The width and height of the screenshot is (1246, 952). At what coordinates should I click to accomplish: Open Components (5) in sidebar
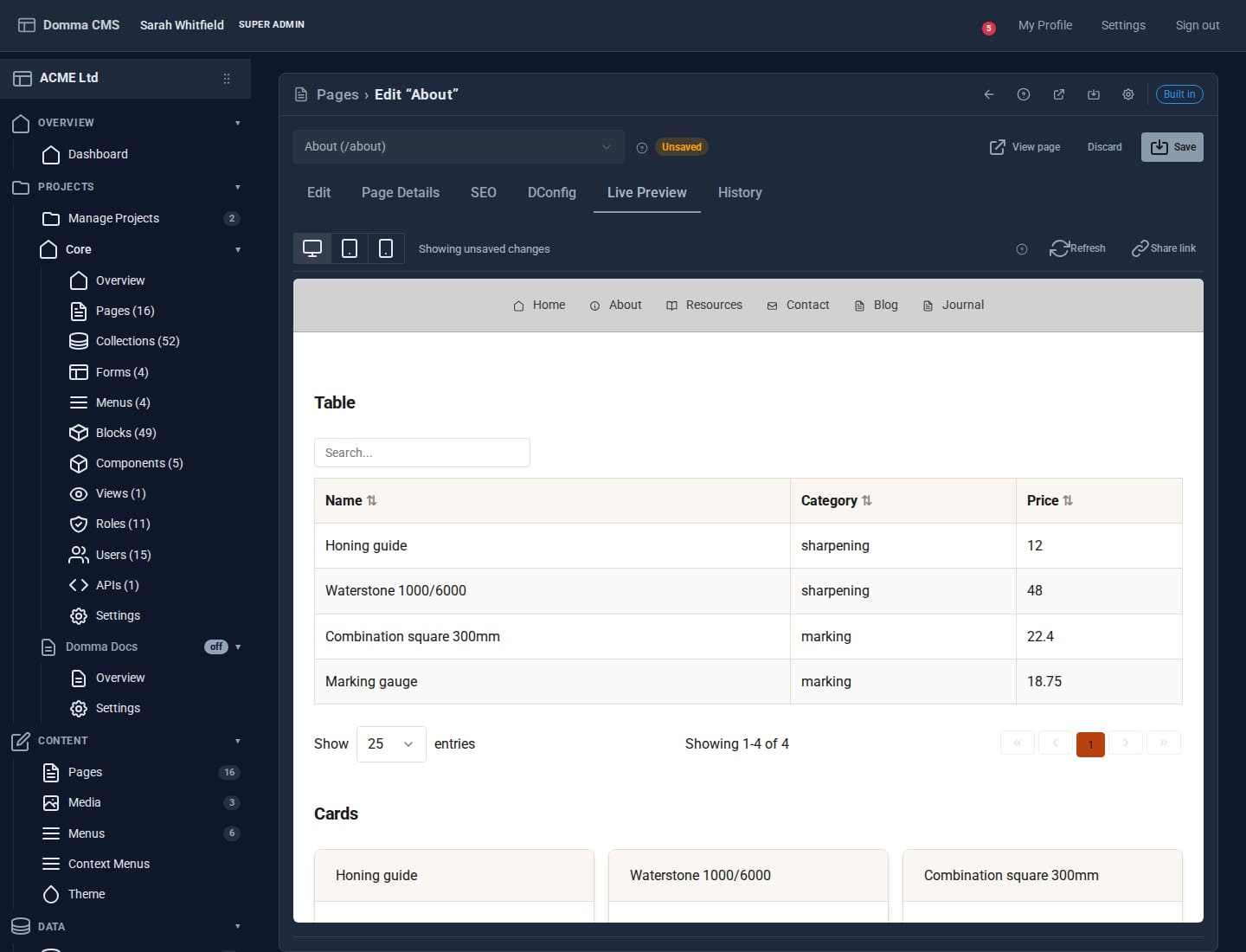point(139,463)
